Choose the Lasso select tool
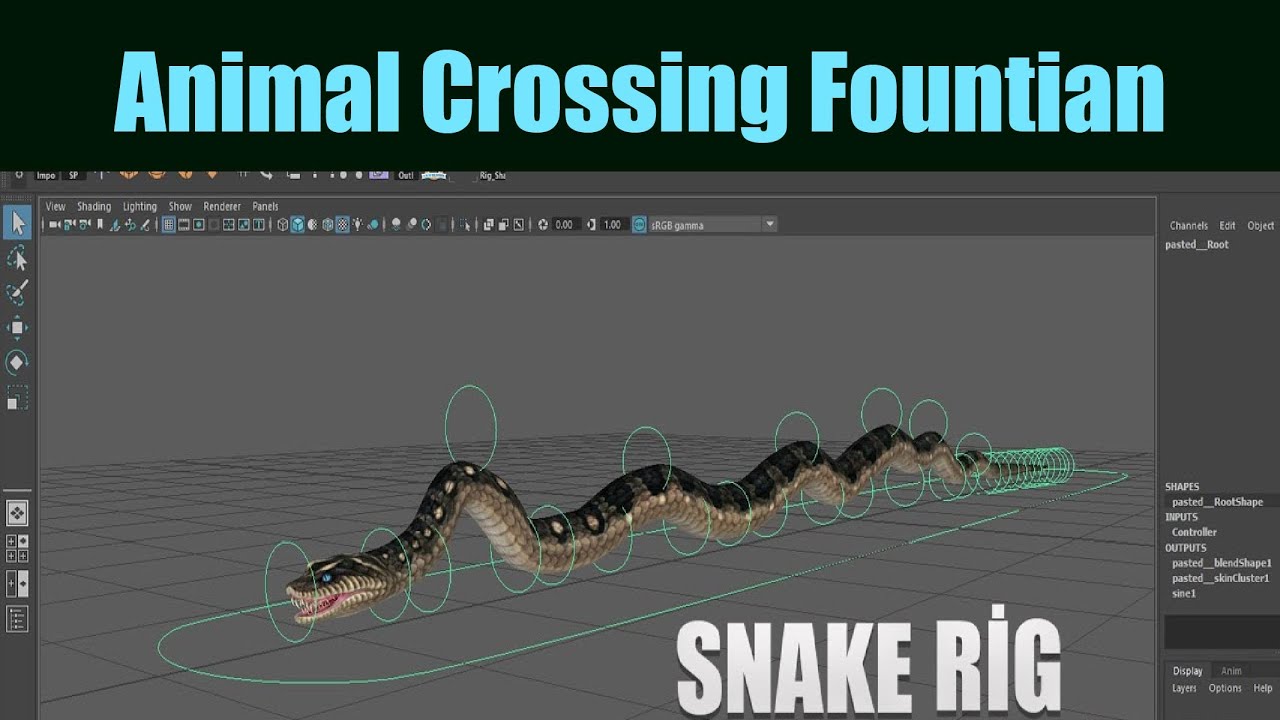1280x720 pixels. pos(17,259)
